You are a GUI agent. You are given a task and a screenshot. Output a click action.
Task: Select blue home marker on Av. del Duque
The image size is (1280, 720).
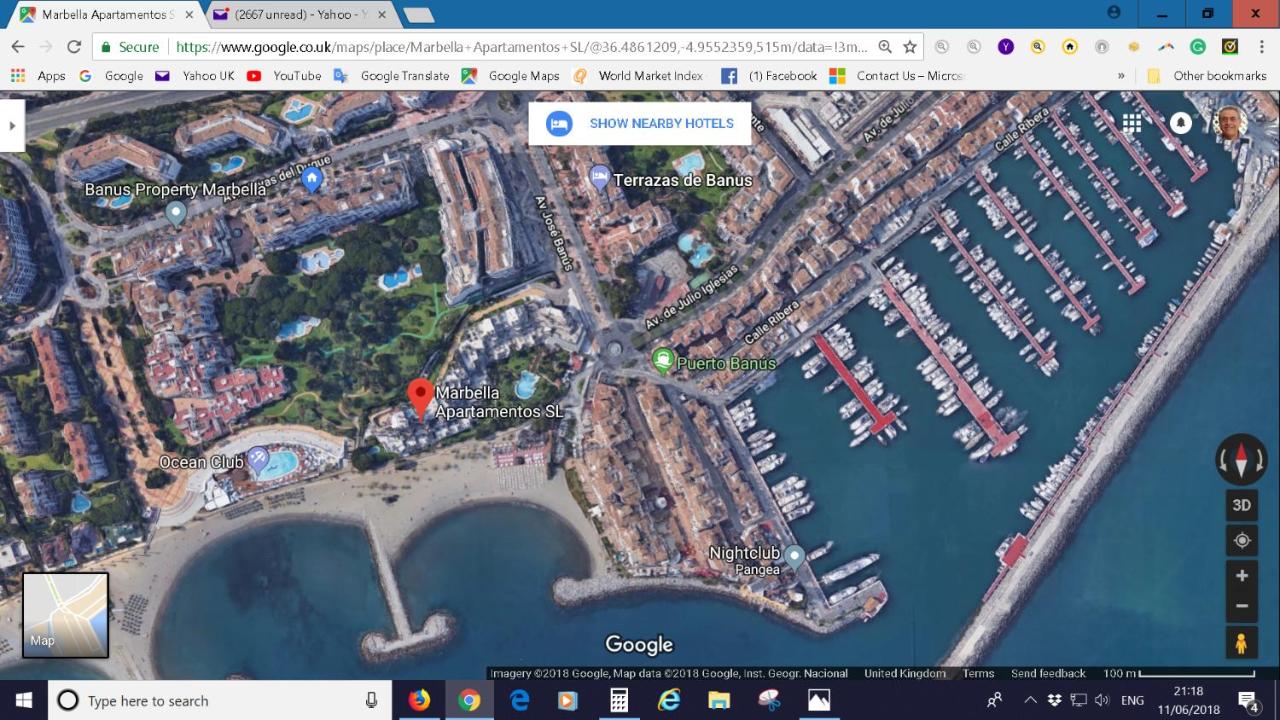(x=312, y=179)
